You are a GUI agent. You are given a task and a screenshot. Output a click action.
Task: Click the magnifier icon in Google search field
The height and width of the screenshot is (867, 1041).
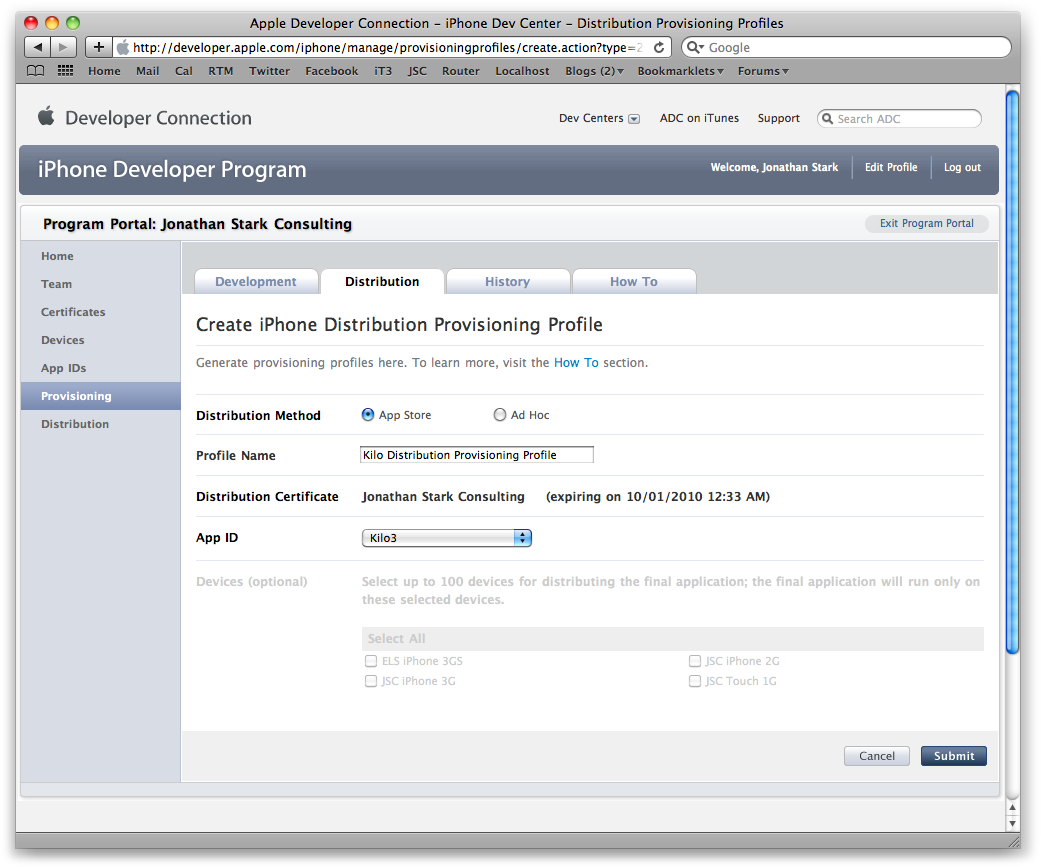[x=694, y=47]
